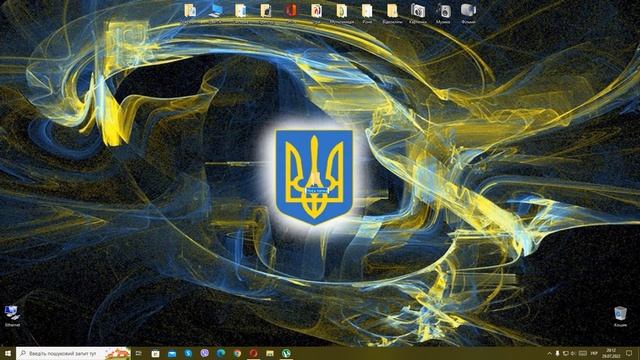Open the Opera browser taskbar icon

(253, 353)
